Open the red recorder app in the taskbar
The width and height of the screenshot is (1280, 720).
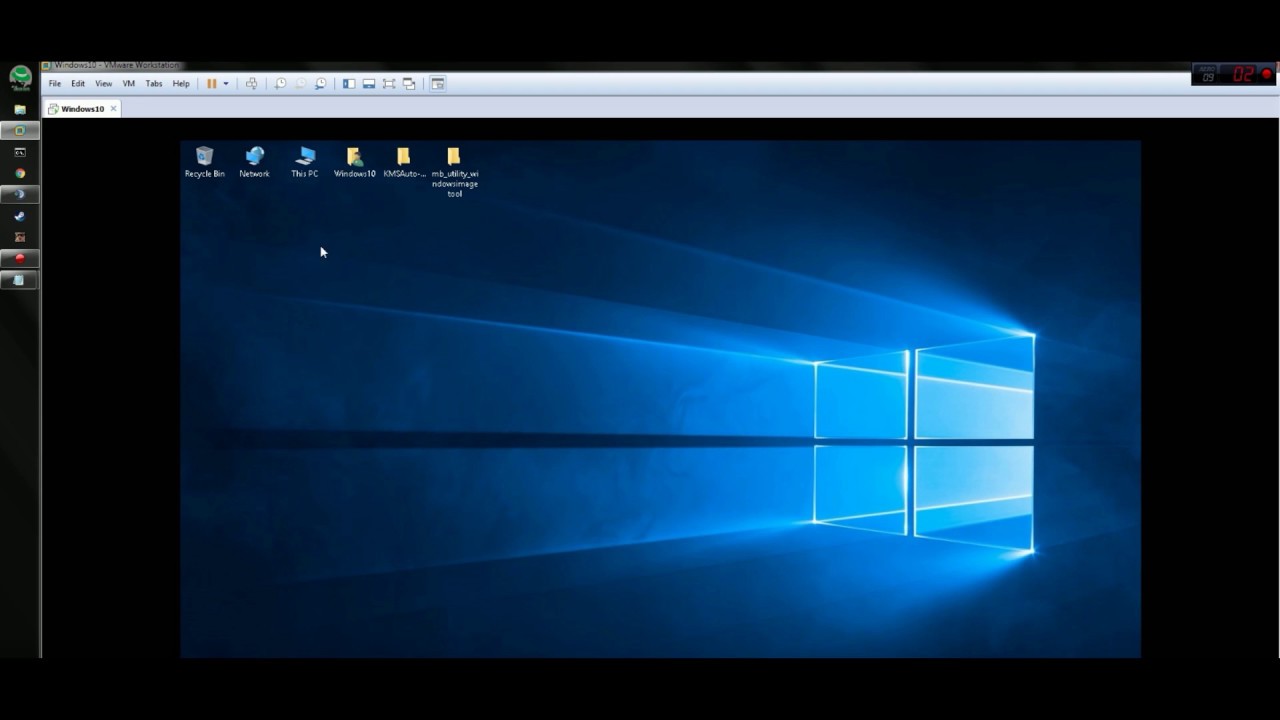point(20,258)
